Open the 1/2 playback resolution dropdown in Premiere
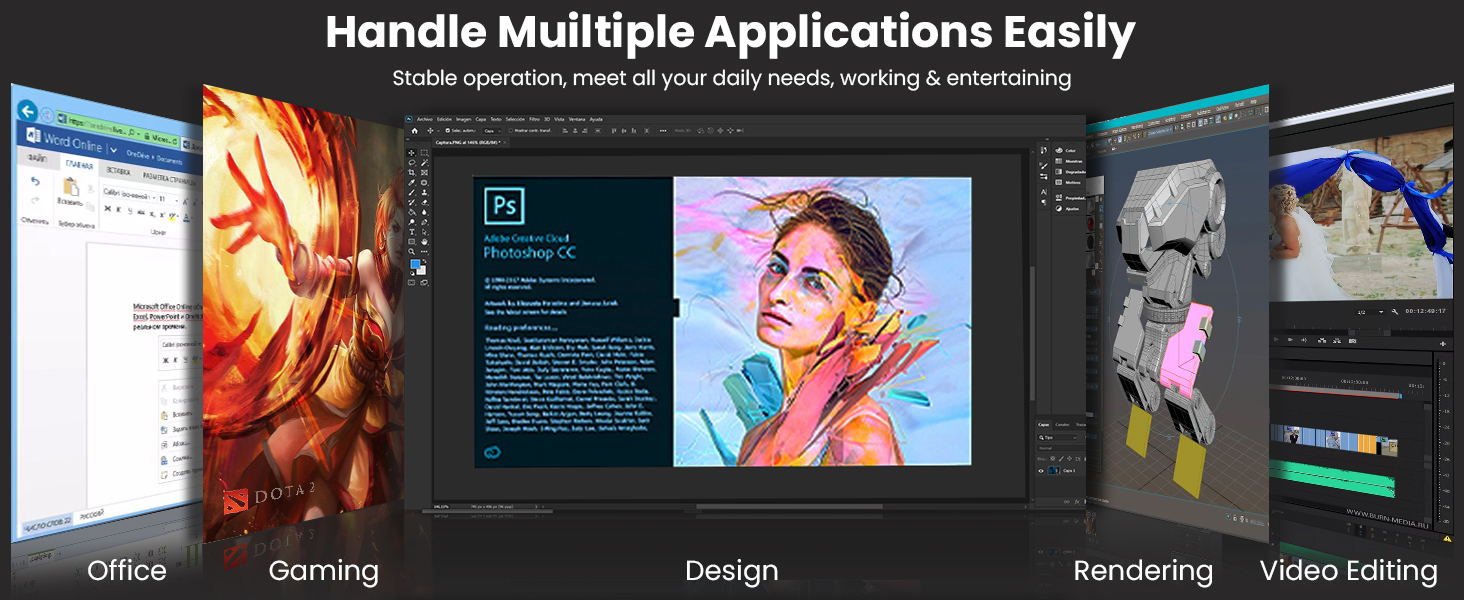Viewport: 1464px width, 600px height. point(1371,312)
